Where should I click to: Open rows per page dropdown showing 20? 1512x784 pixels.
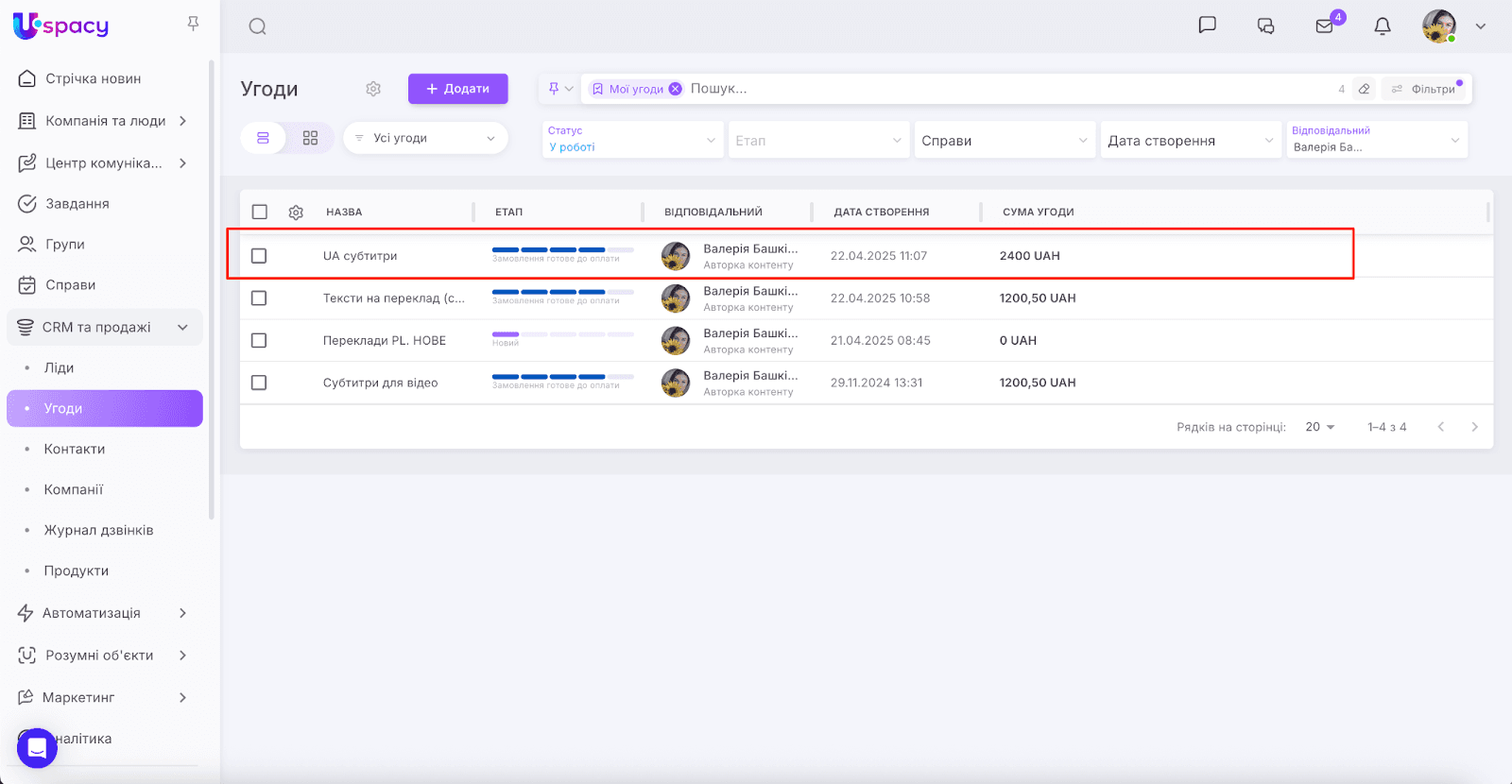pyautogui.click(x=1320, y=427)
